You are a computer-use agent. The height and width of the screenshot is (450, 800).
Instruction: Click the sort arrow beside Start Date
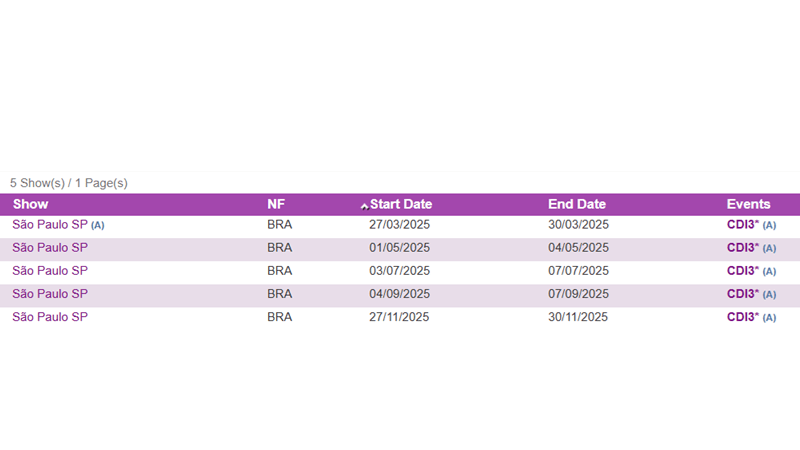click(x=364, y=205)
